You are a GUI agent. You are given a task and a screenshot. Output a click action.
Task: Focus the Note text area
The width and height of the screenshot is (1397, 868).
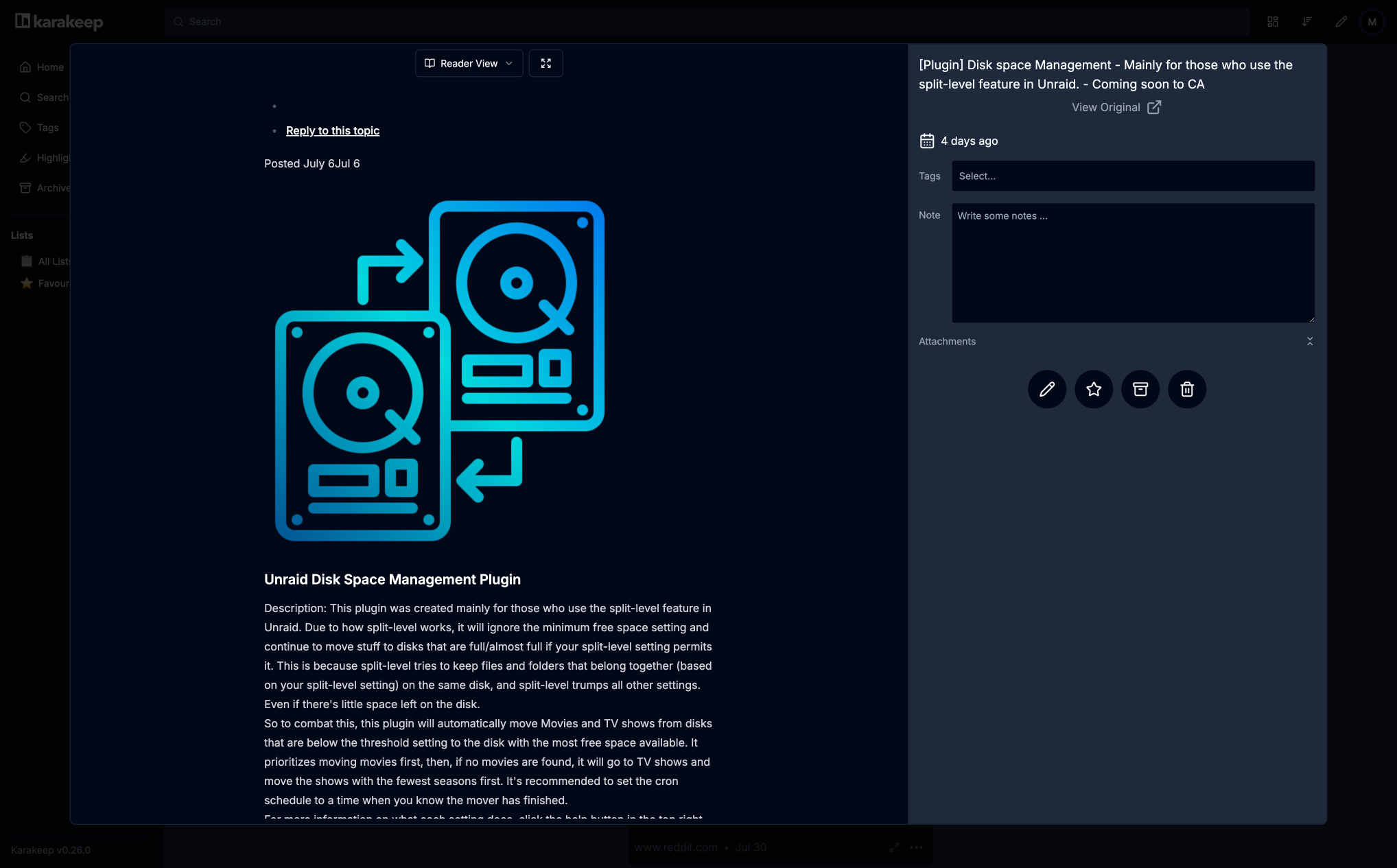coord(1133,263)
